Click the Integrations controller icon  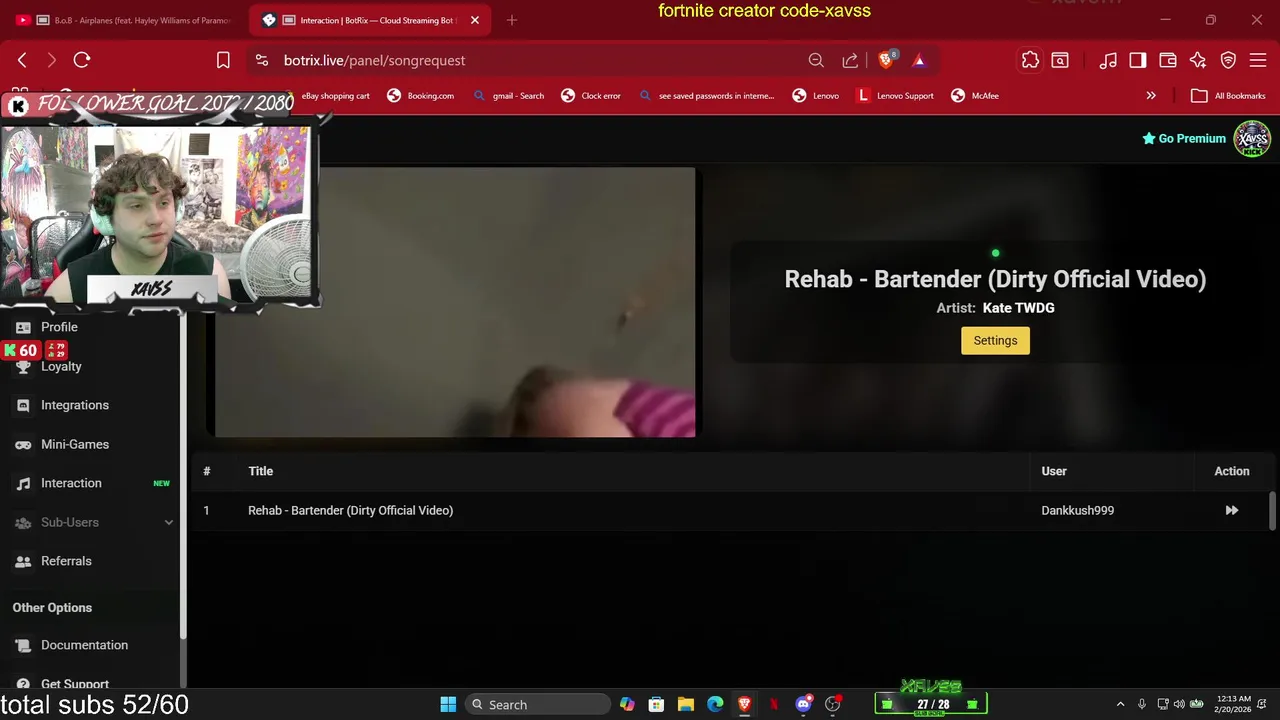click(23, 405)
